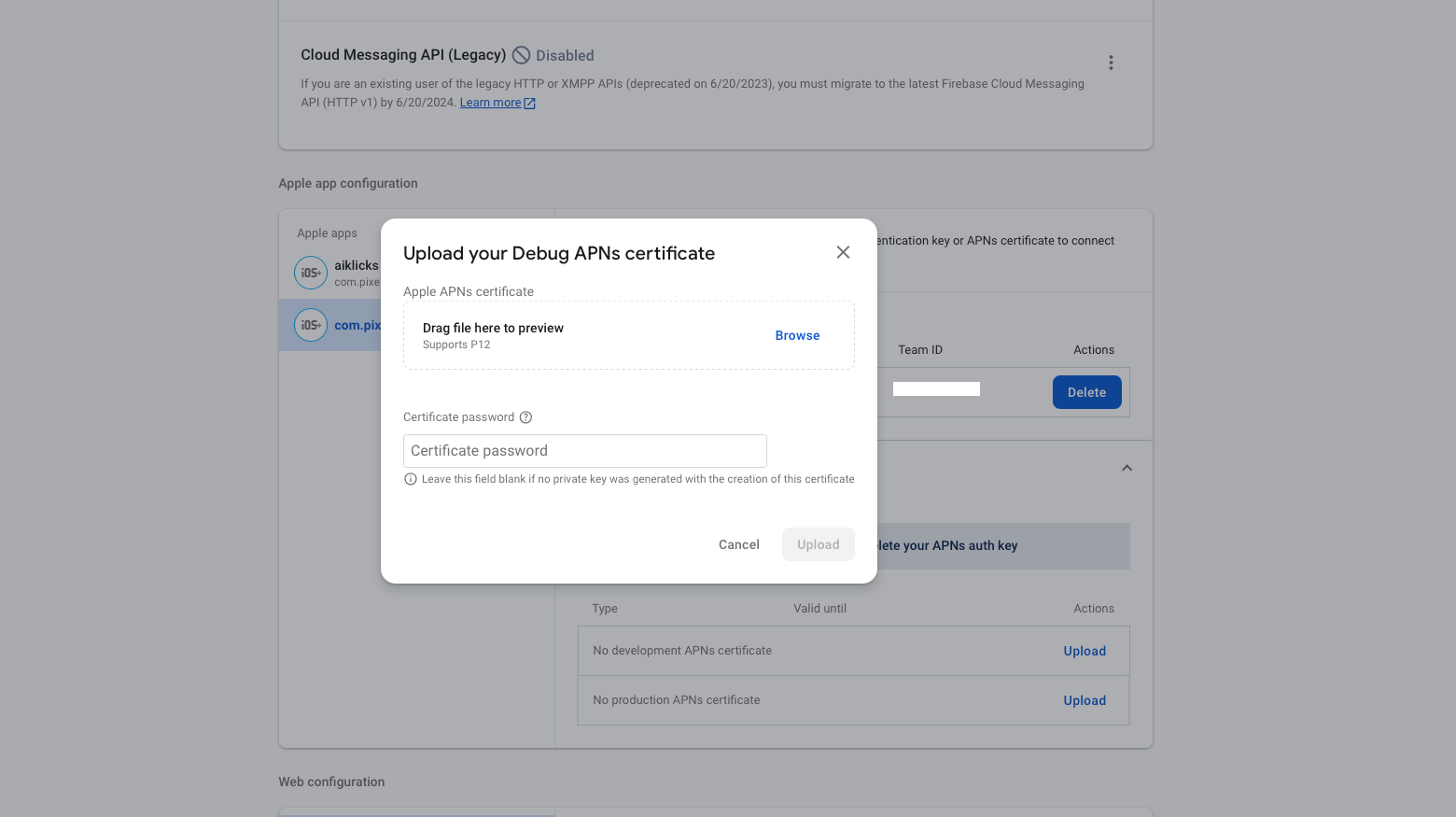Click the iOS icon for com.pix app
The height and width of the screenshot is (817, 1456).
tap(311, 325)
